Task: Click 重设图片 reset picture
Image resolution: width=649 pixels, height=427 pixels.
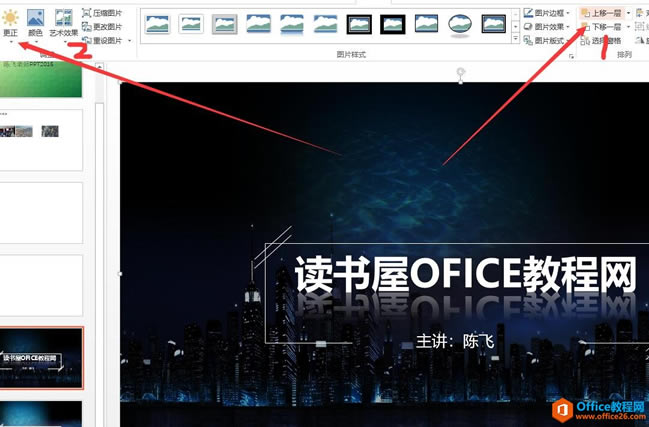Action: [106, 41]
